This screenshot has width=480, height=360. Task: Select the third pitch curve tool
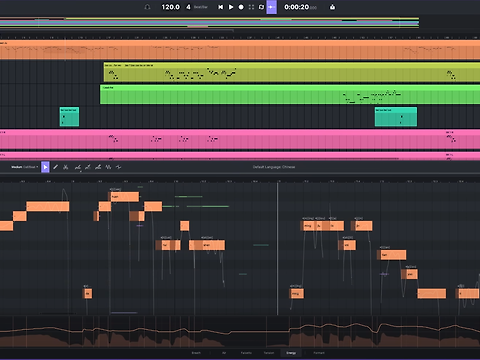click(x=98, y=167)
